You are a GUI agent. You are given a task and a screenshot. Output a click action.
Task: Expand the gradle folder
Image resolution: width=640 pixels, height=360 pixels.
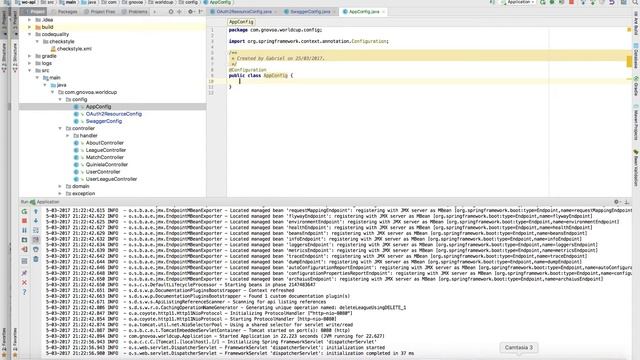tap(29, 56)
